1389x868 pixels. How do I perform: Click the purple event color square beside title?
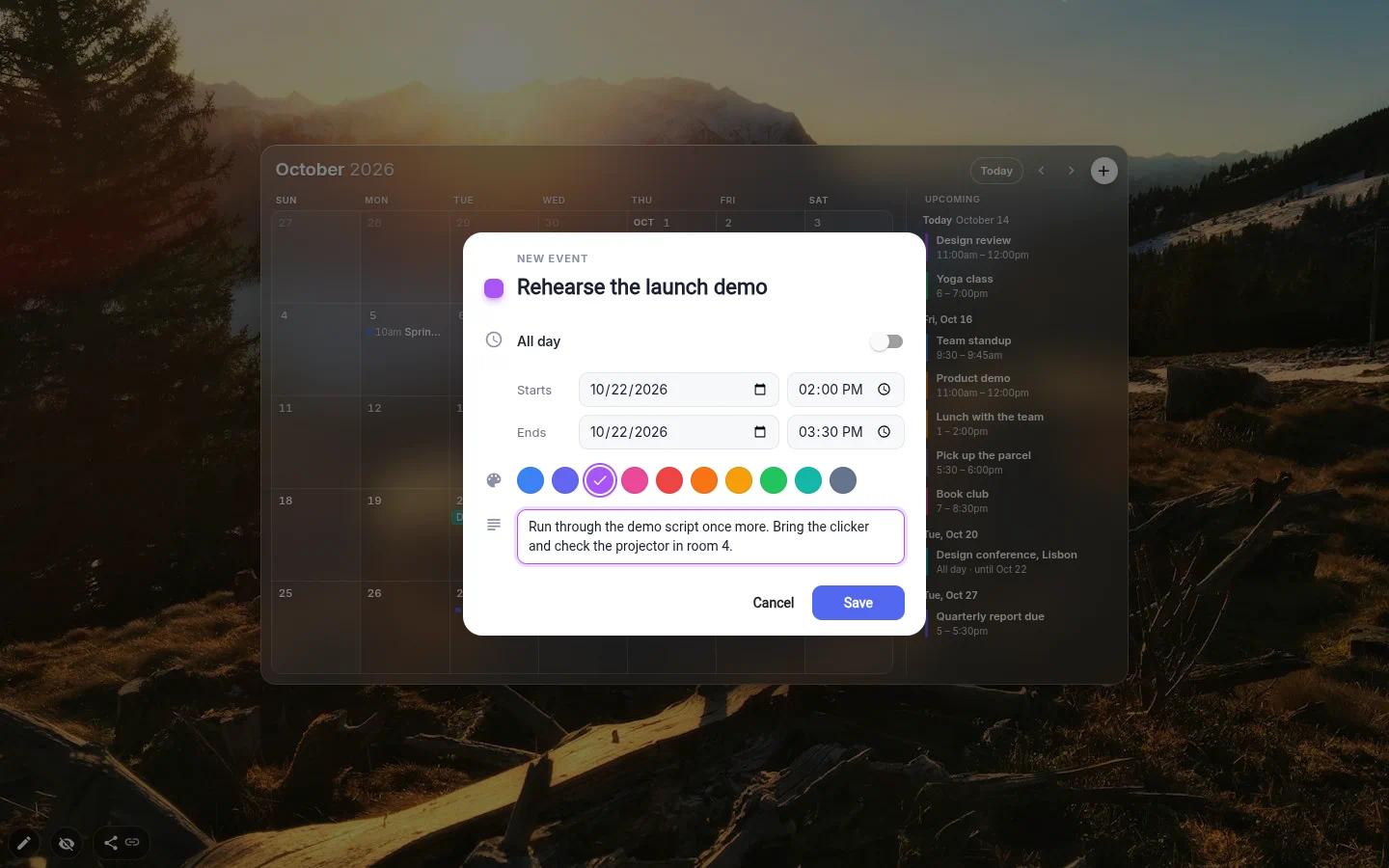pos(494,288)
